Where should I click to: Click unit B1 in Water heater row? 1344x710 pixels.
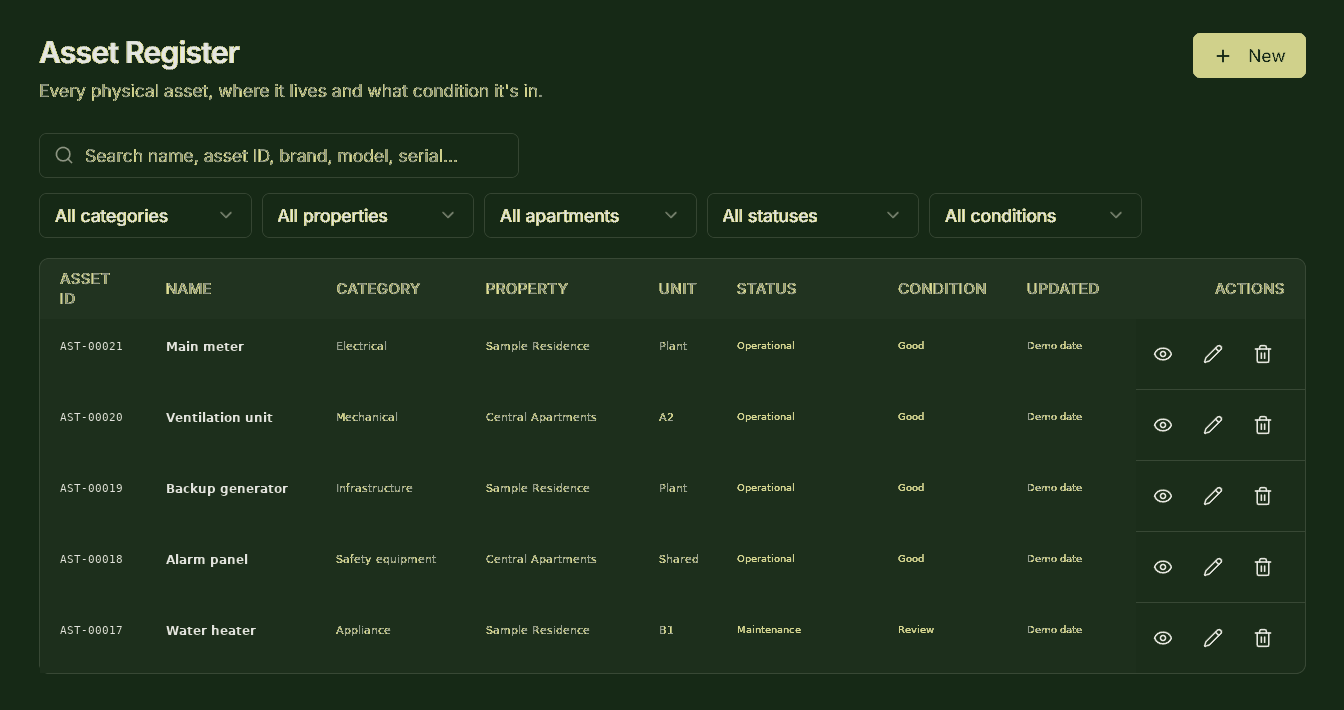pyautogui.click(x=666, y=630)
